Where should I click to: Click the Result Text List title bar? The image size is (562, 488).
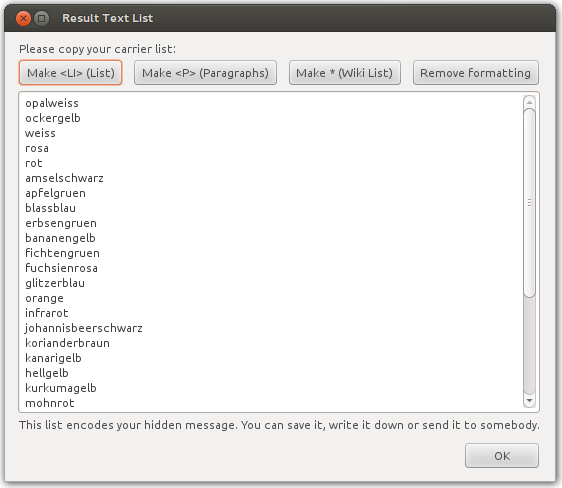coord(281,18)
